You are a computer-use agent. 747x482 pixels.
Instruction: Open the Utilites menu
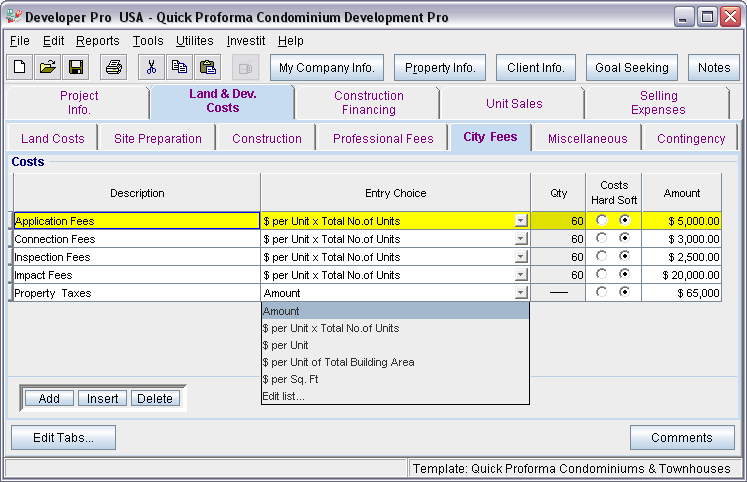pos(194,41)
